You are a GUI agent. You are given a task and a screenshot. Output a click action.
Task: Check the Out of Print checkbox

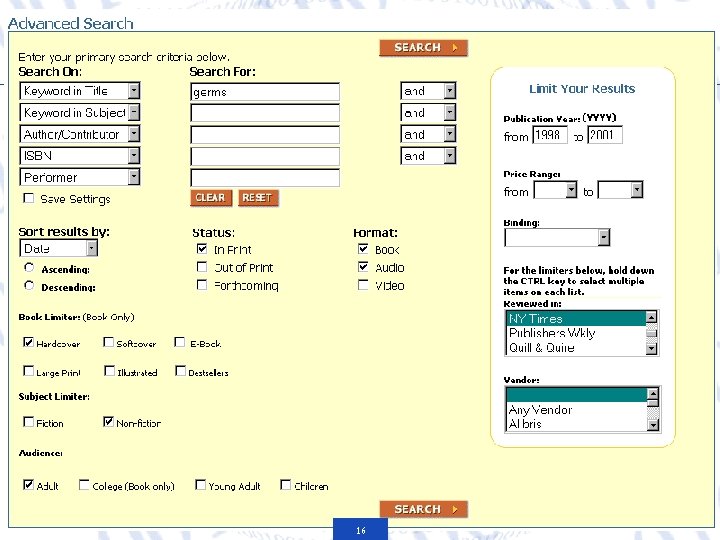(202, 267)
